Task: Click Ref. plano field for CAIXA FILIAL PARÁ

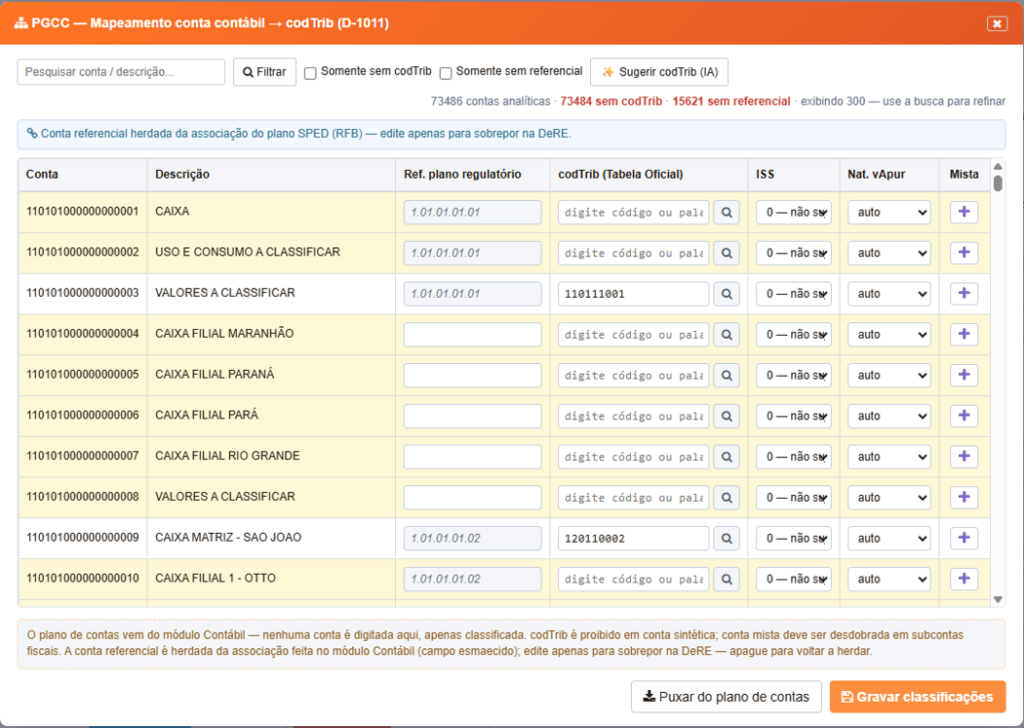Action: (472, 416)
